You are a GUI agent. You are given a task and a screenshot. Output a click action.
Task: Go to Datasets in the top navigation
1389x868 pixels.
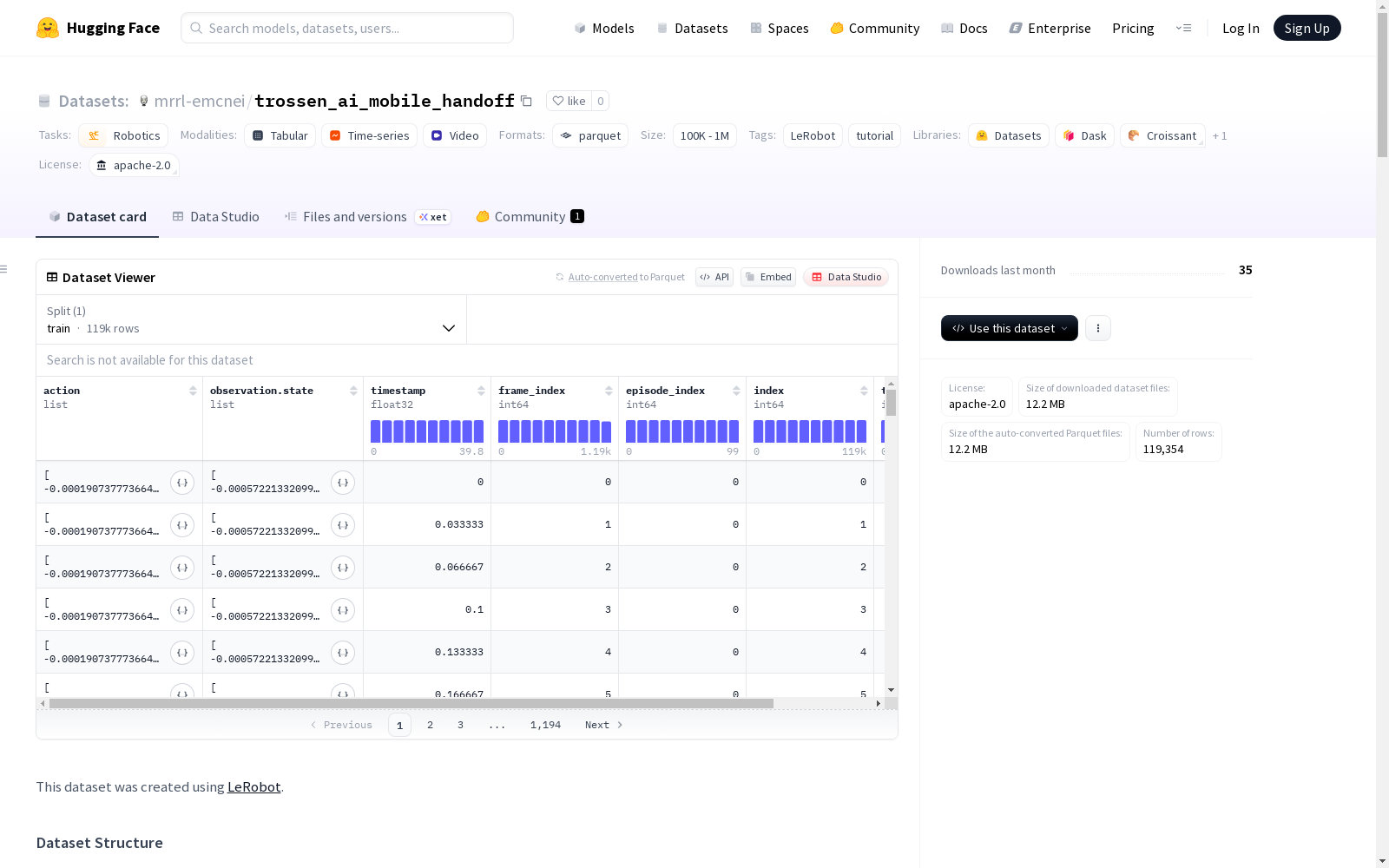click(692, 28)
